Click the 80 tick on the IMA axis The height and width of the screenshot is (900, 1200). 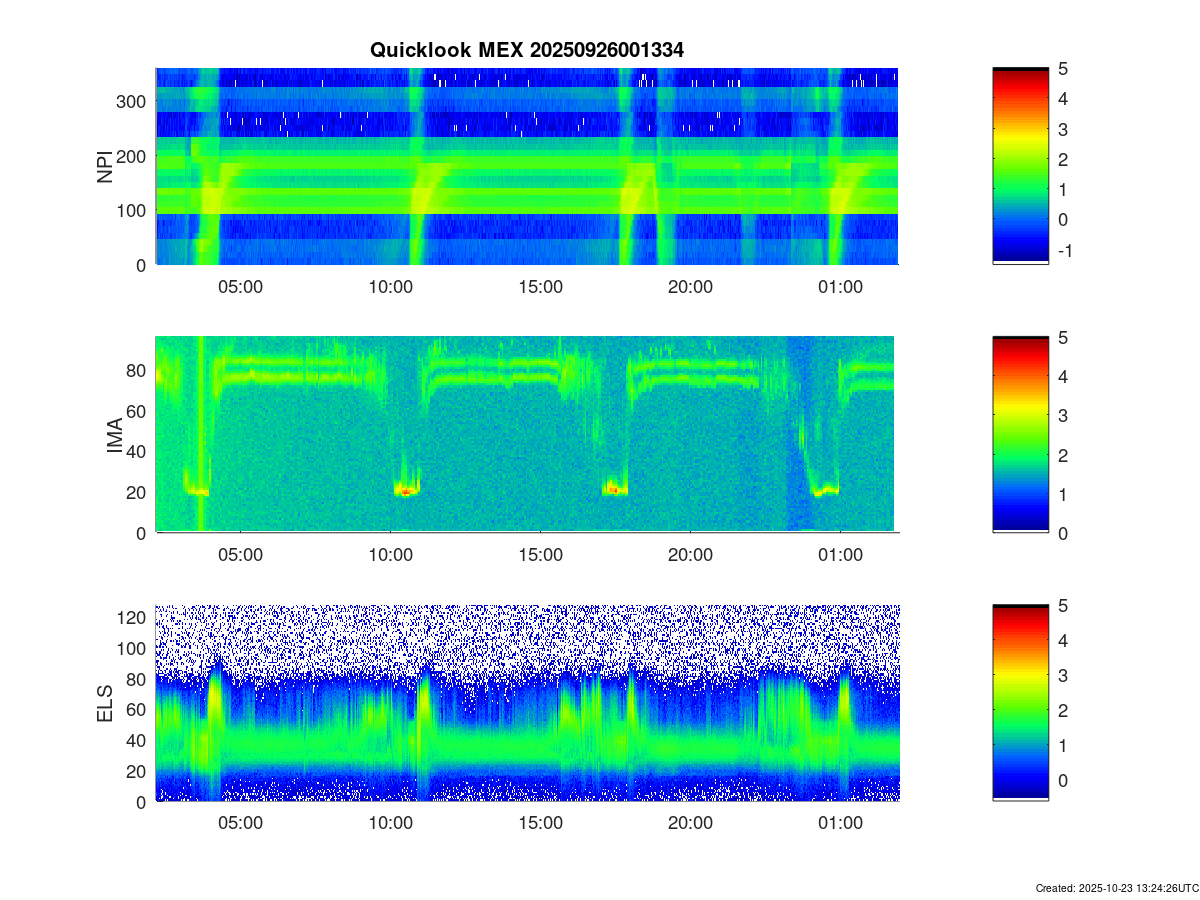[x=138, y=371]
